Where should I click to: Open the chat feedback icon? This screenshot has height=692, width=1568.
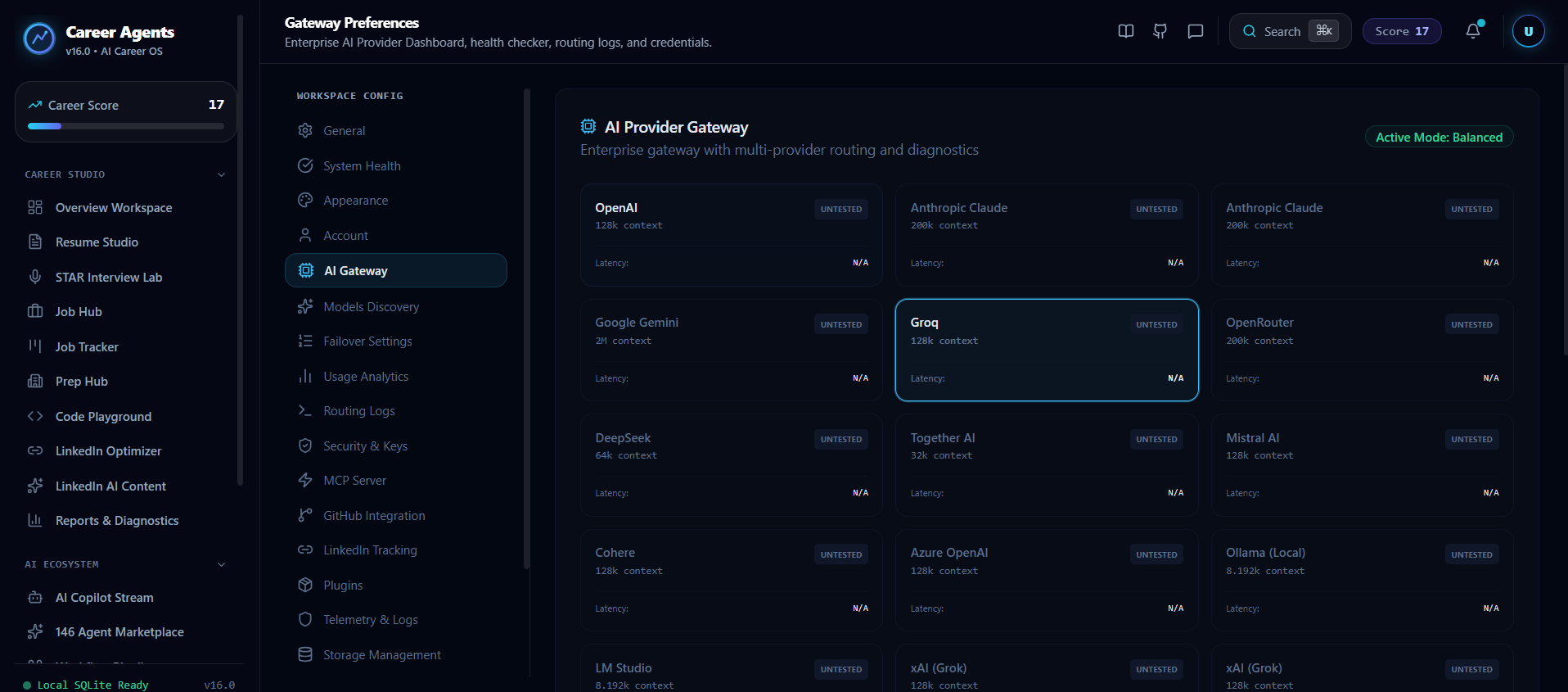[1196, 31]
